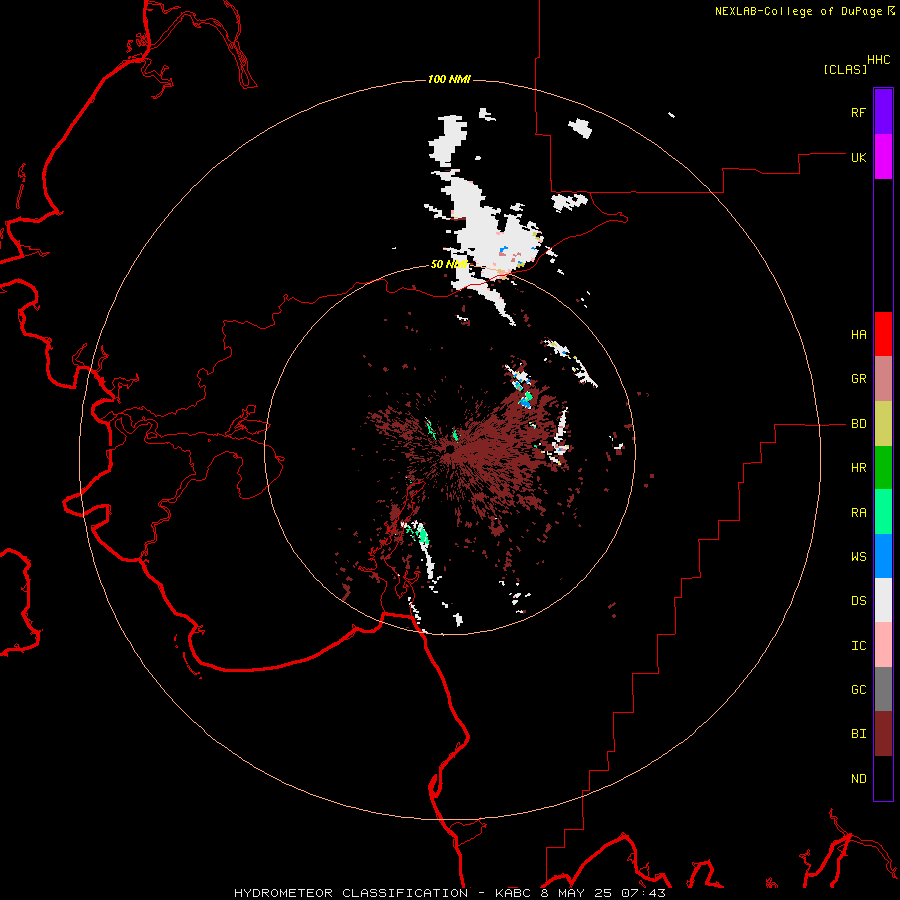Click the KABC radar site identifier
The image size is (900, 900).
(514, 893)
